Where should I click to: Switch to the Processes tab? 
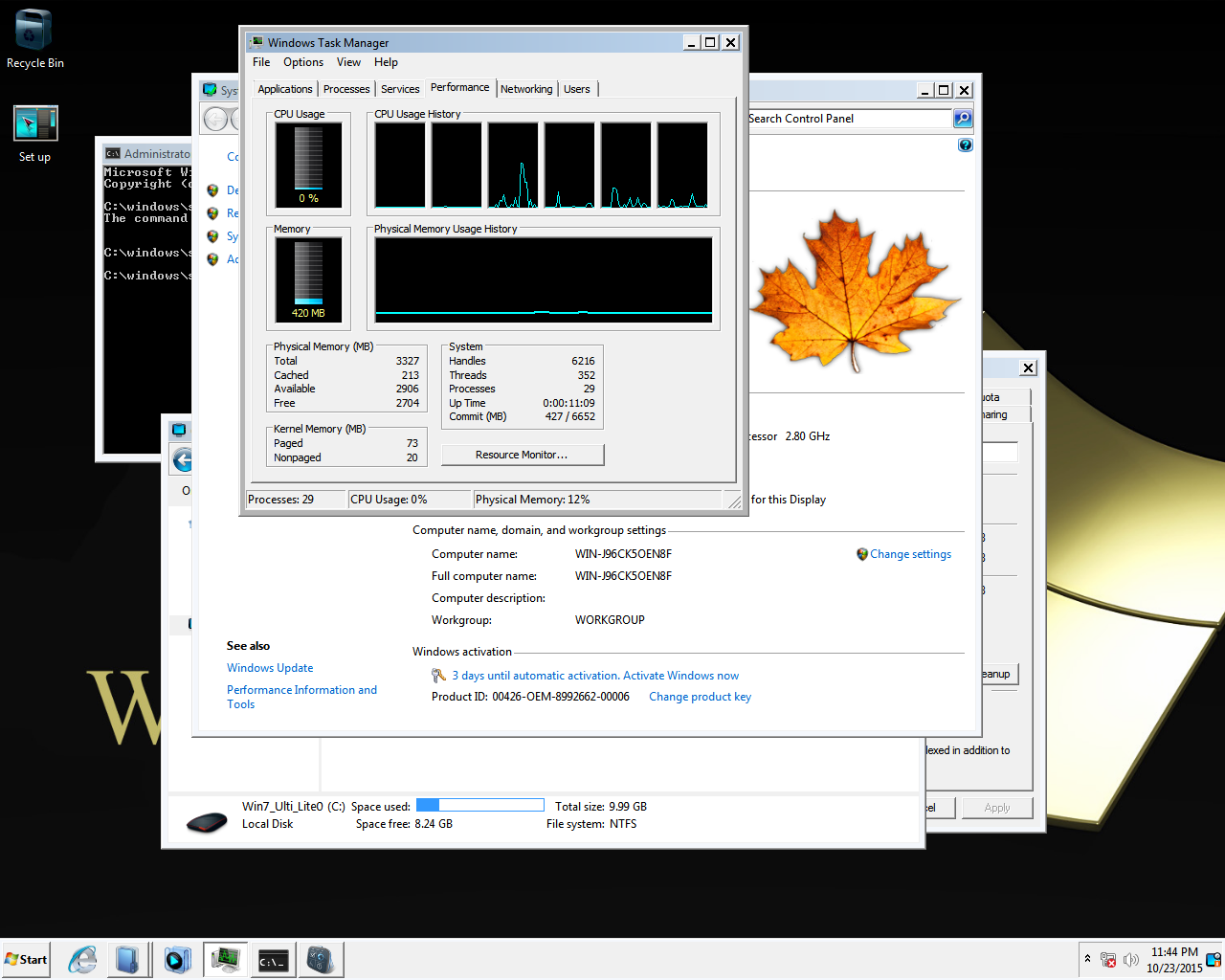(346, 89)
